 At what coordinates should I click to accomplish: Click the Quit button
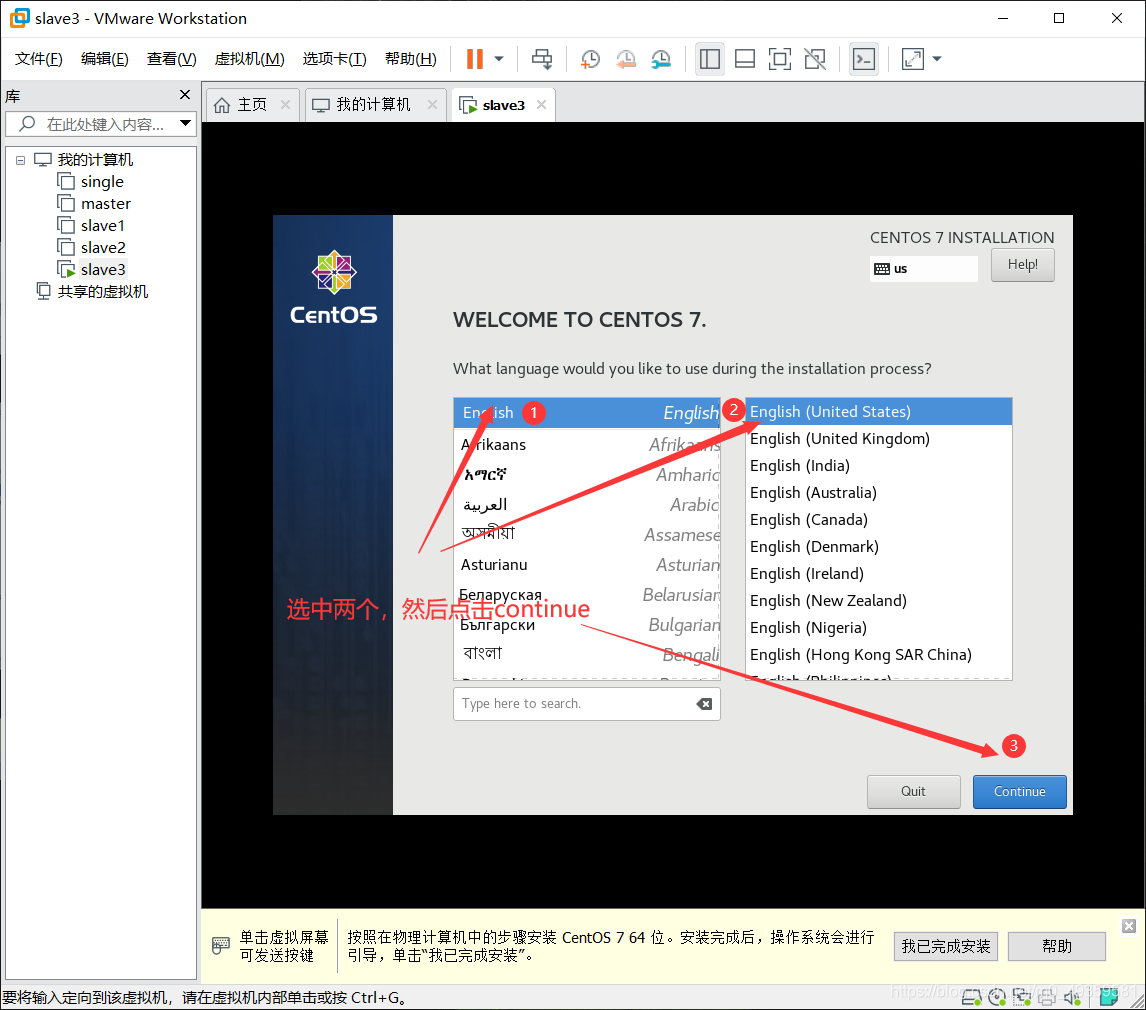[914, 791]
